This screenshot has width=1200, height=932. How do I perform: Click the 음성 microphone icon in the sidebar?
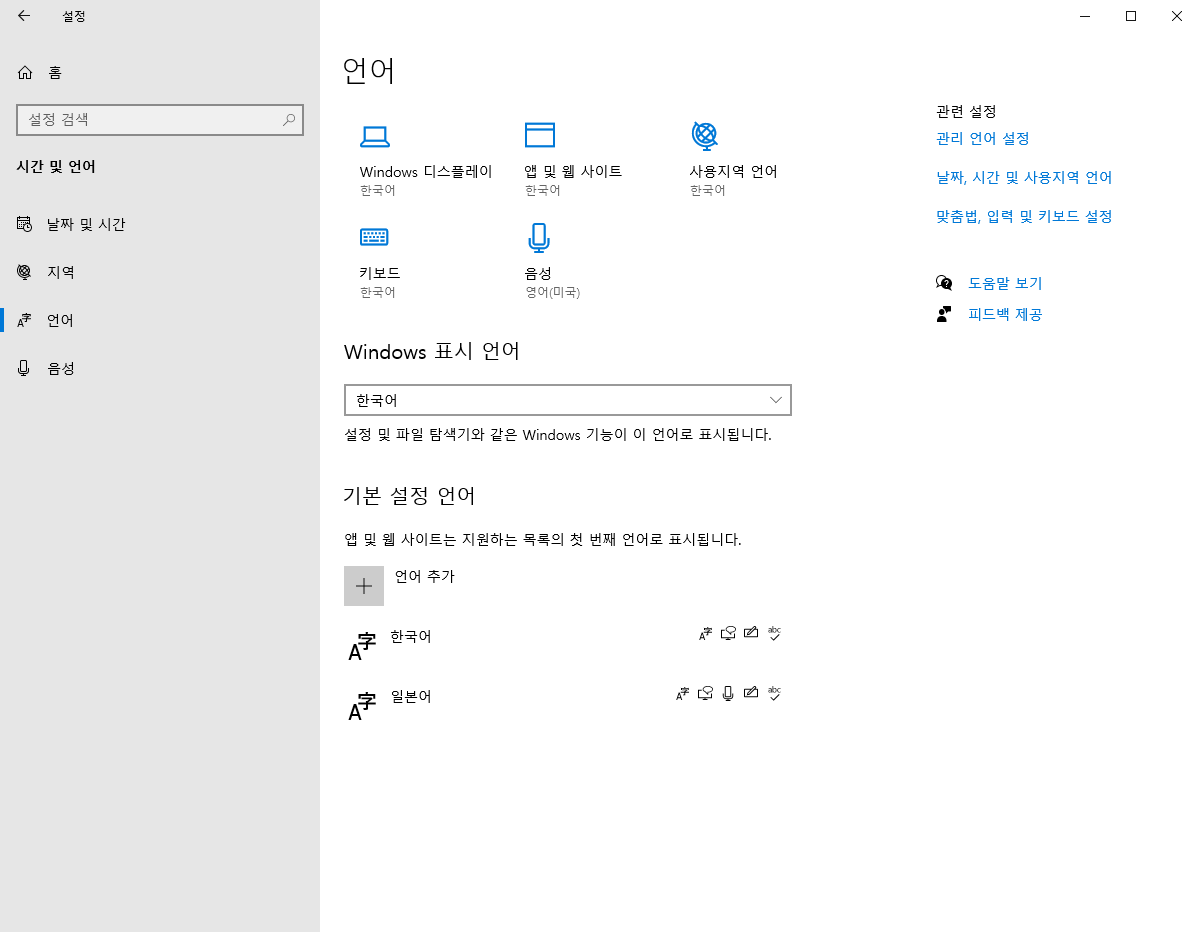(25, 368)
